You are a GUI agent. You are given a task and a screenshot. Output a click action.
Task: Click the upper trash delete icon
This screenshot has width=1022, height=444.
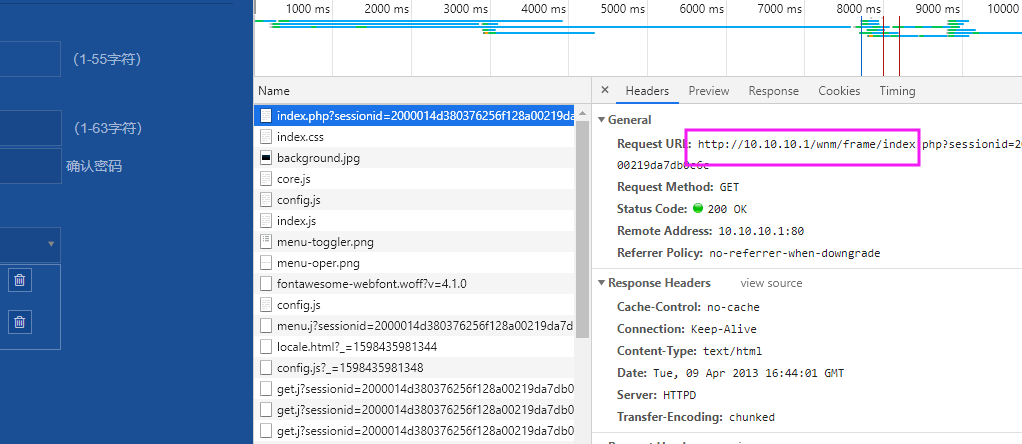(20, 280)
